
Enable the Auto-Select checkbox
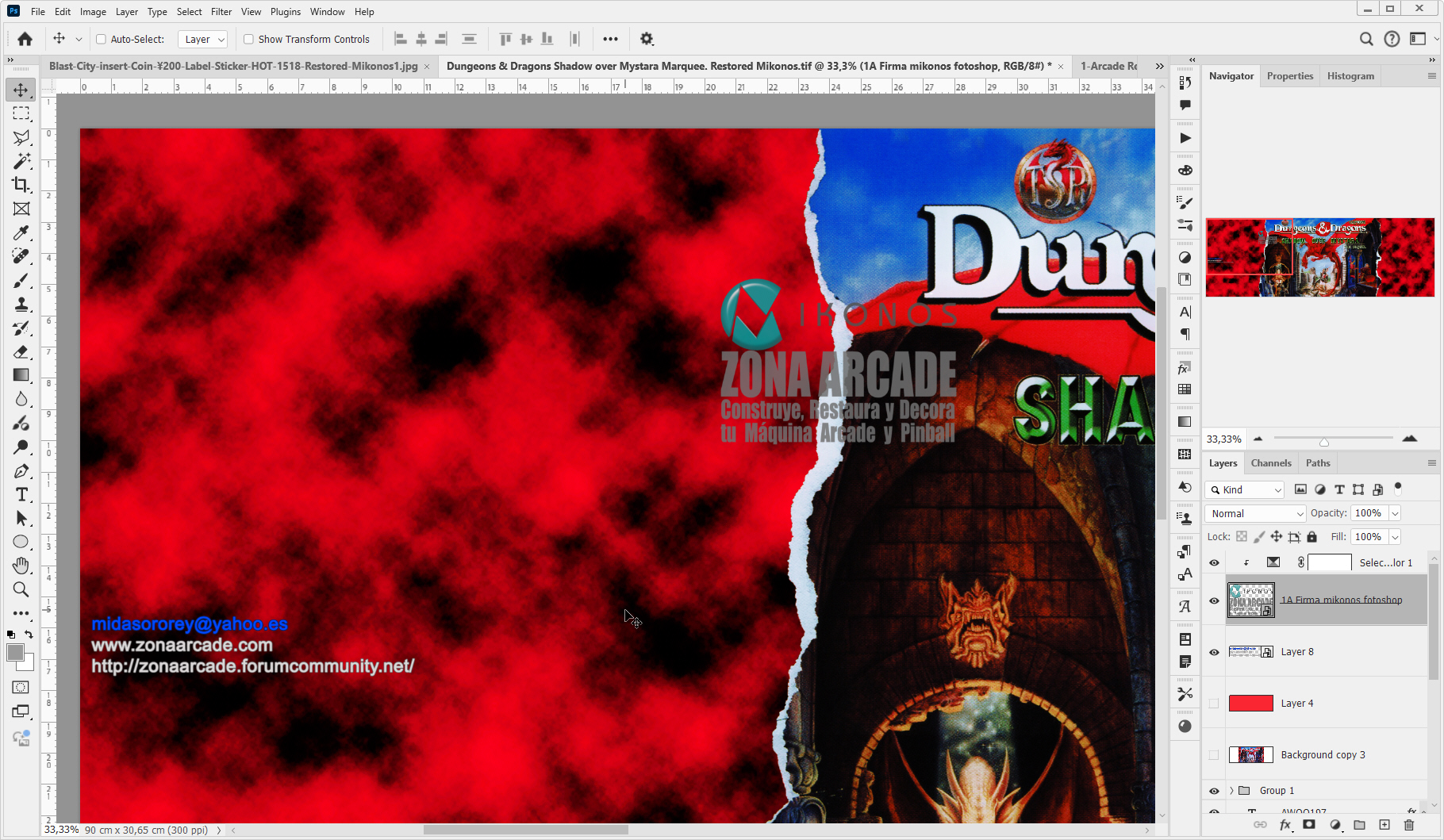click(x=101, y=39)
